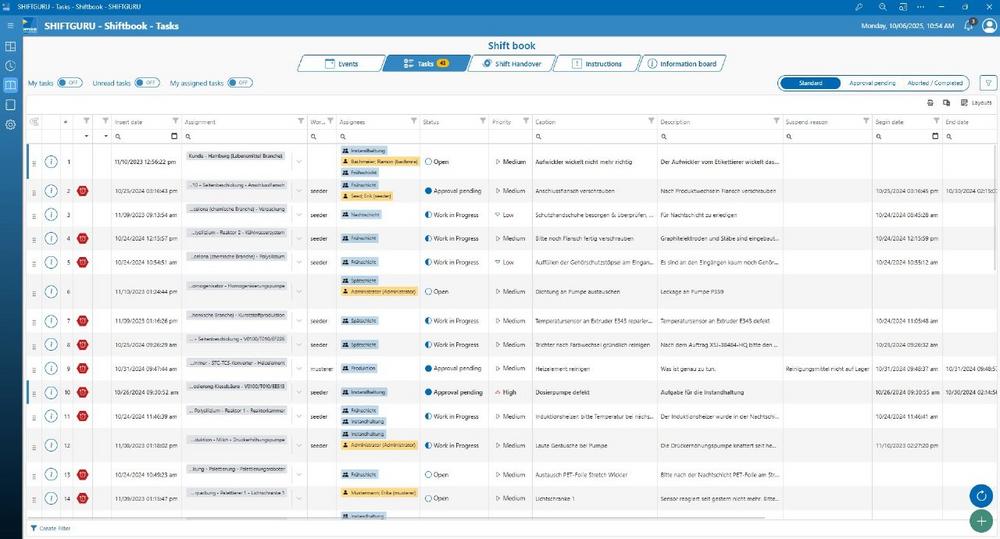
Task: Enable the Unread tasks switch
Action: 146,83
